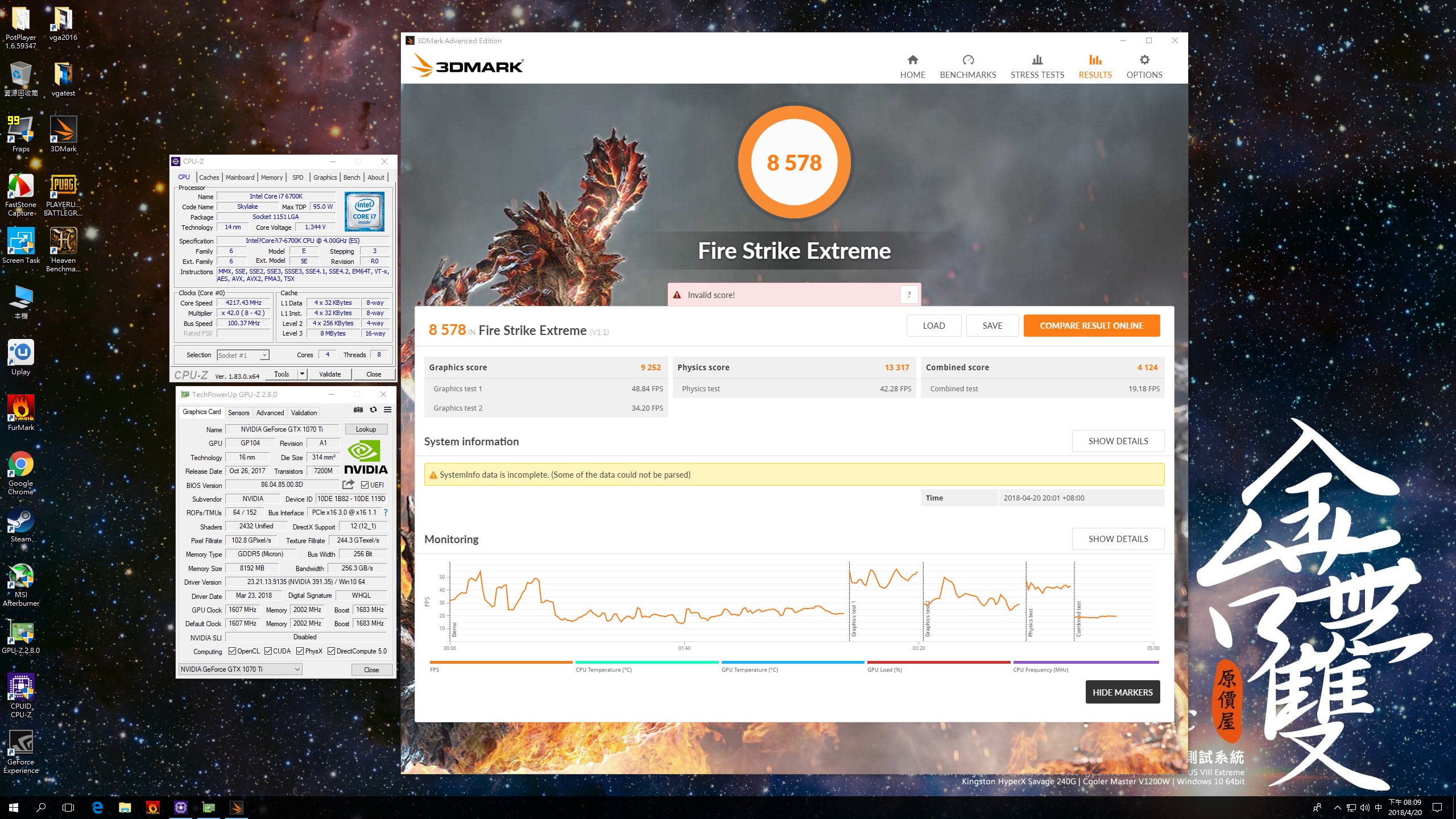Screen dimensions: 1456x819
Task: Open the Caches tab in CPU-Z
Action: tap(209, 177)
